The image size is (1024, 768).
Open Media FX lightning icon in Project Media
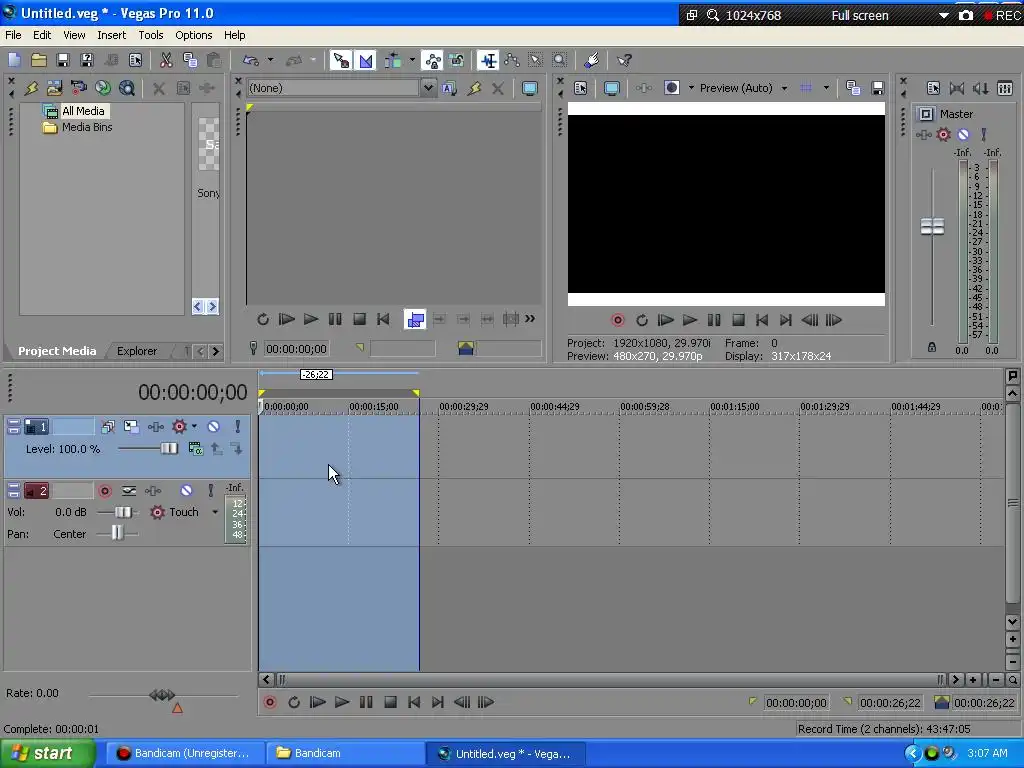coord(31,88)
